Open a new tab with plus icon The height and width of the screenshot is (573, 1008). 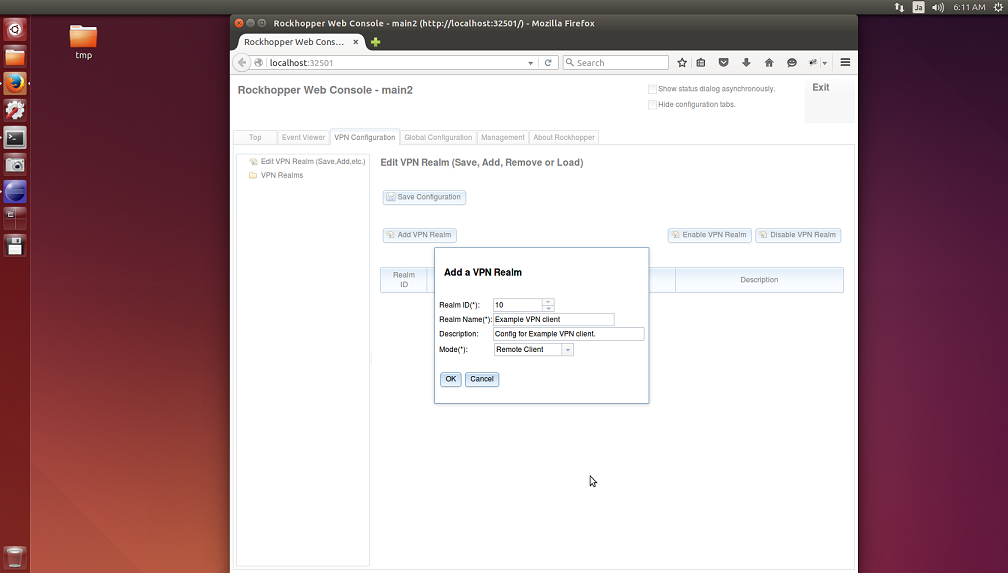pyautogui.click(x=376, y=42)
